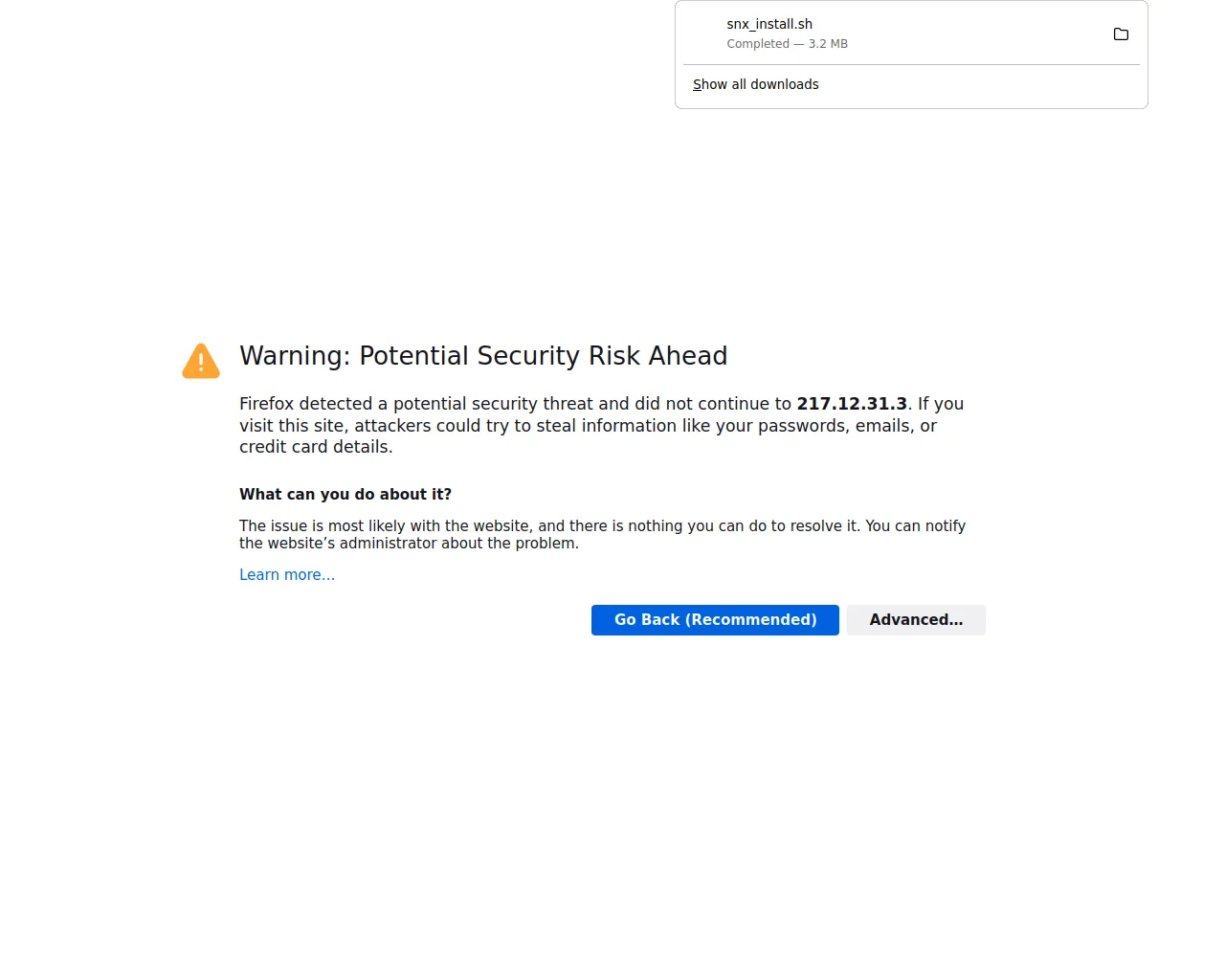Expand the Advanced… options
Viewport: 1225px width, 980px height.
tap(916, 620)
